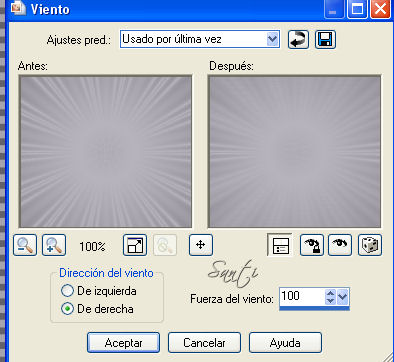This screenshot has height=362, width=394.
Task: Click the Aceptar button
Action: click(123, 342)
